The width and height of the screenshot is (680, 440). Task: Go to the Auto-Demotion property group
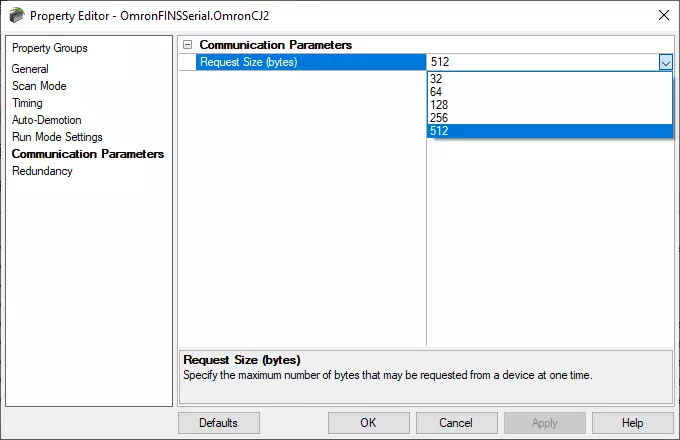(x=46, y=120)
